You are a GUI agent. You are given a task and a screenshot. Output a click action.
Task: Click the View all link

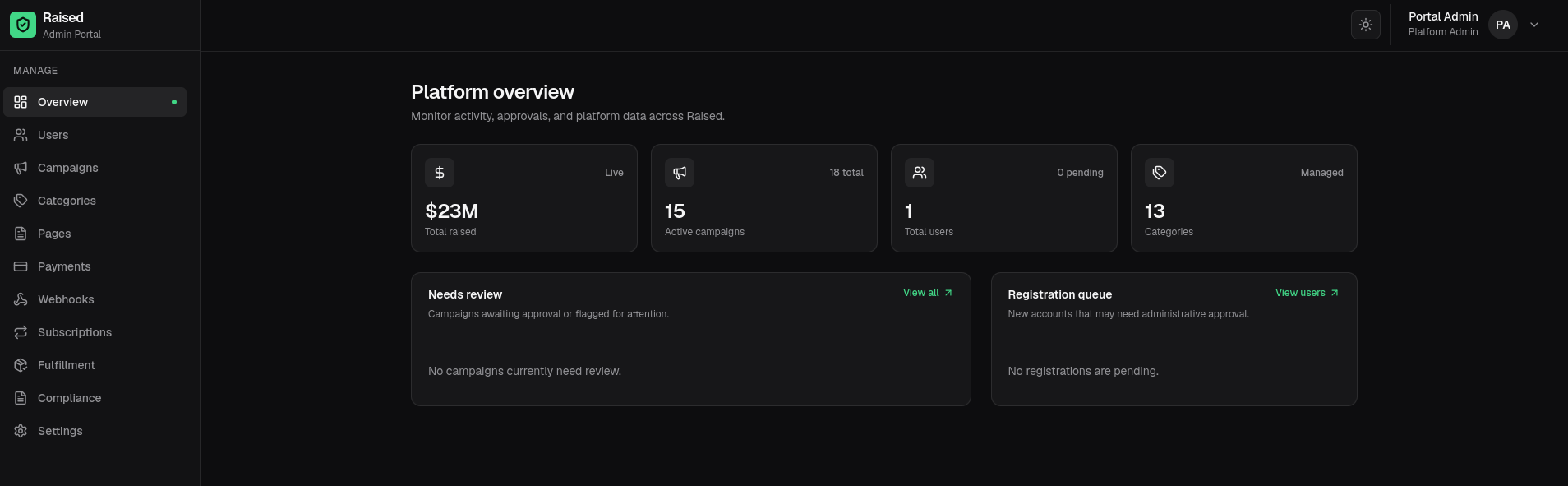click(928, 293)
